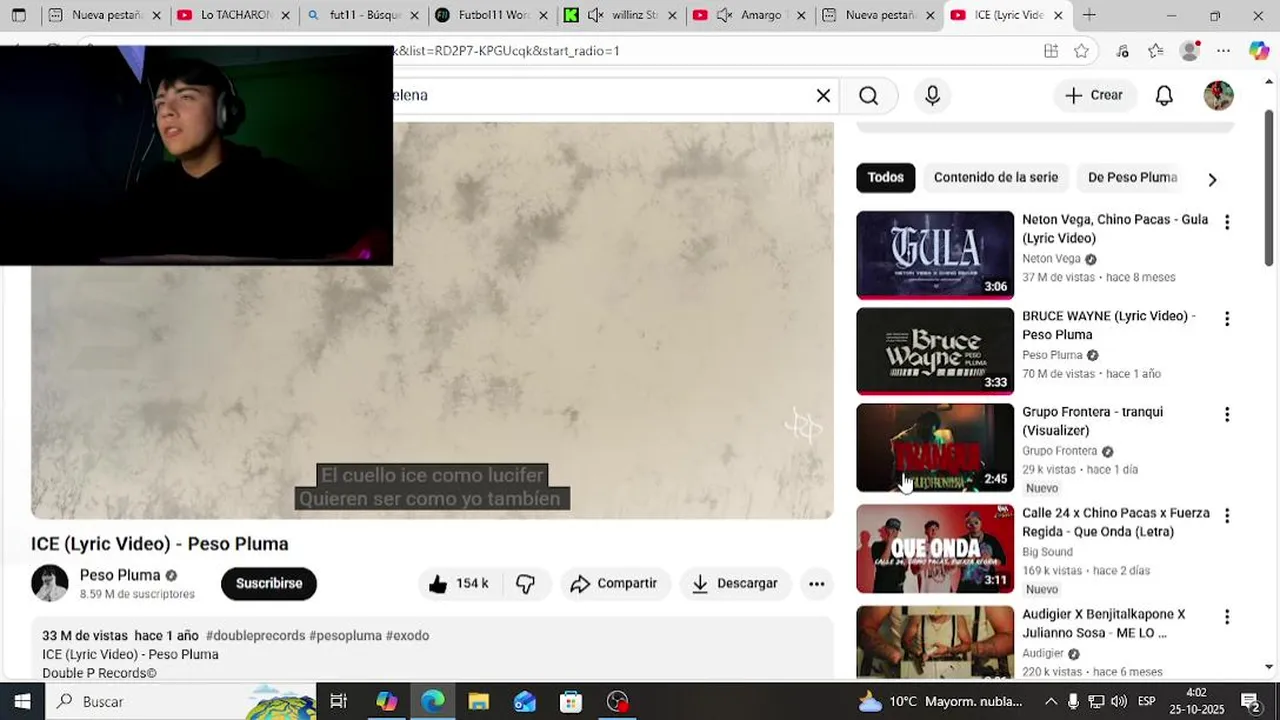The width and height of the screenshot is (1280, 720).
Task: Click the taskbar volume speaker icon
Action: click(1118, 702)
